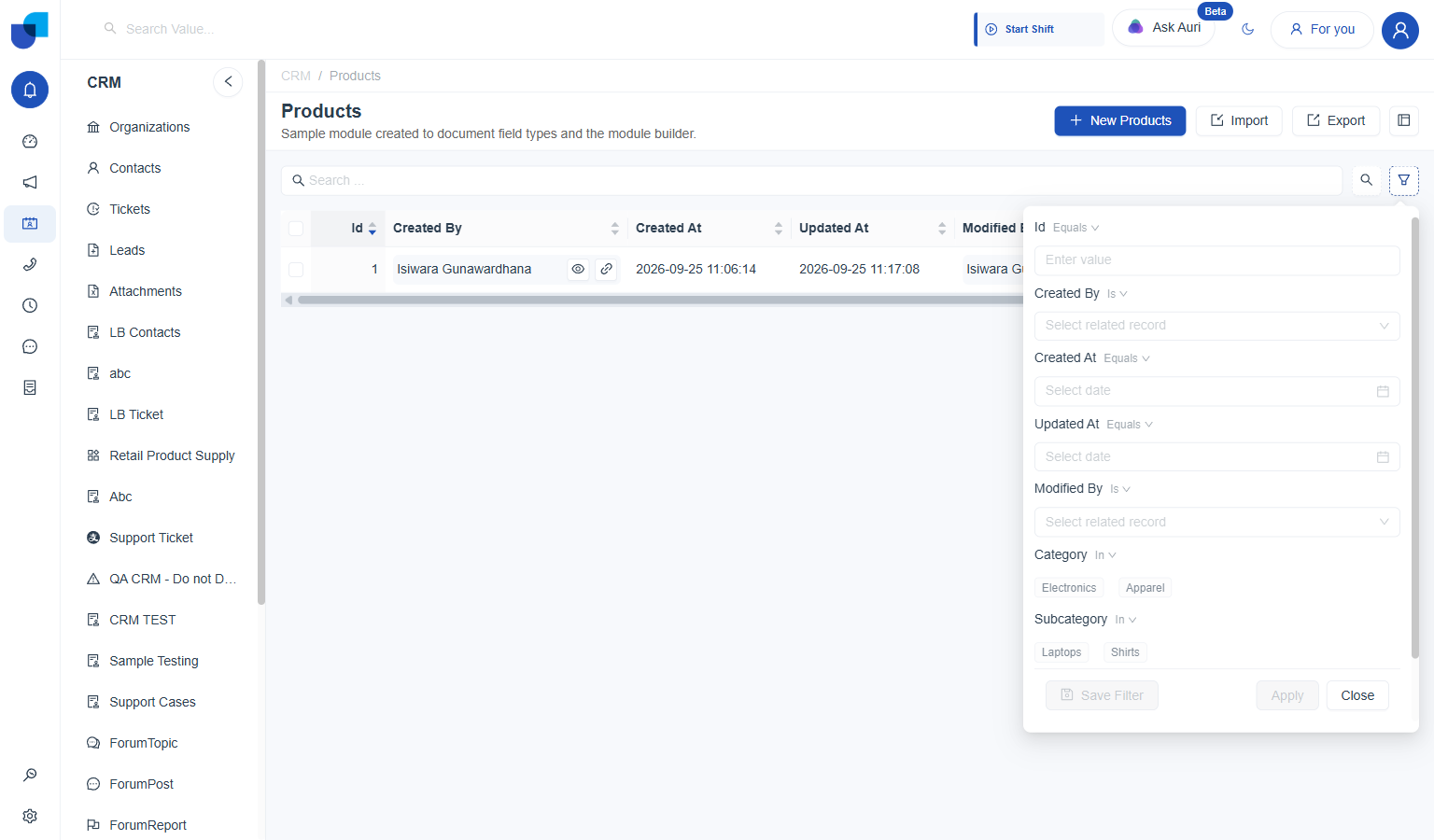This screenshot has width=1434, height=840.
Task: Open Modified By select related record dropdown
Action: click(1217, 522)
